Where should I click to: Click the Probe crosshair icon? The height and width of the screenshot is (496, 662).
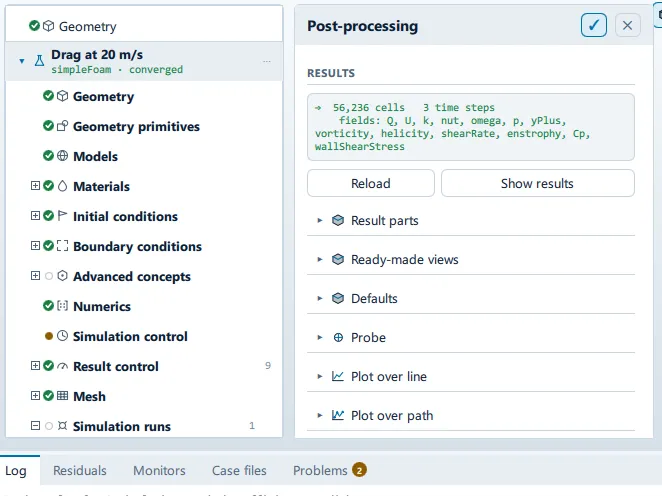click(x=338, y=337)
